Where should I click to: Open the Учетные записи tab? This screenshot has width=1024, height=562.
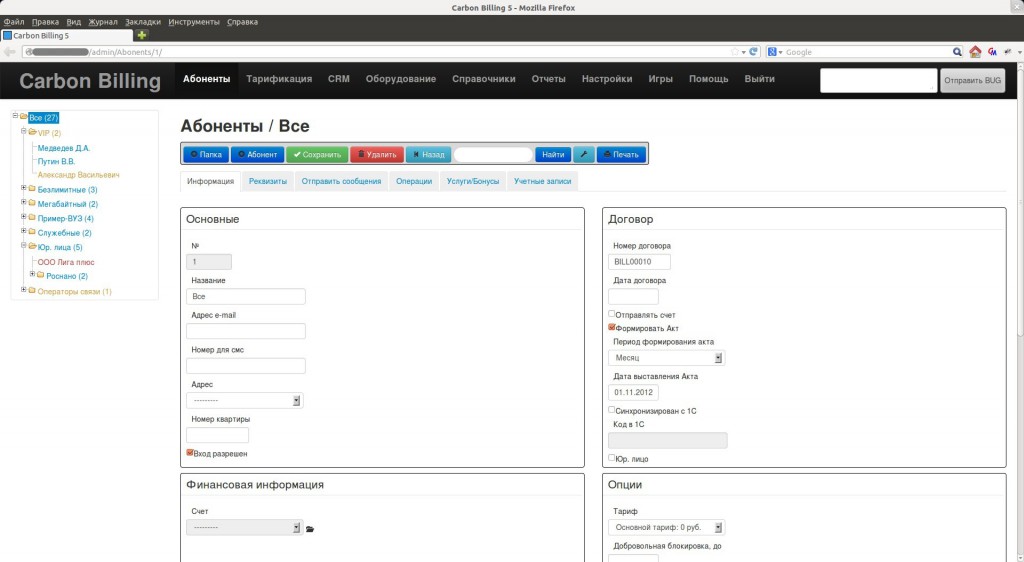pyautogui.click(x=542, y=181)
